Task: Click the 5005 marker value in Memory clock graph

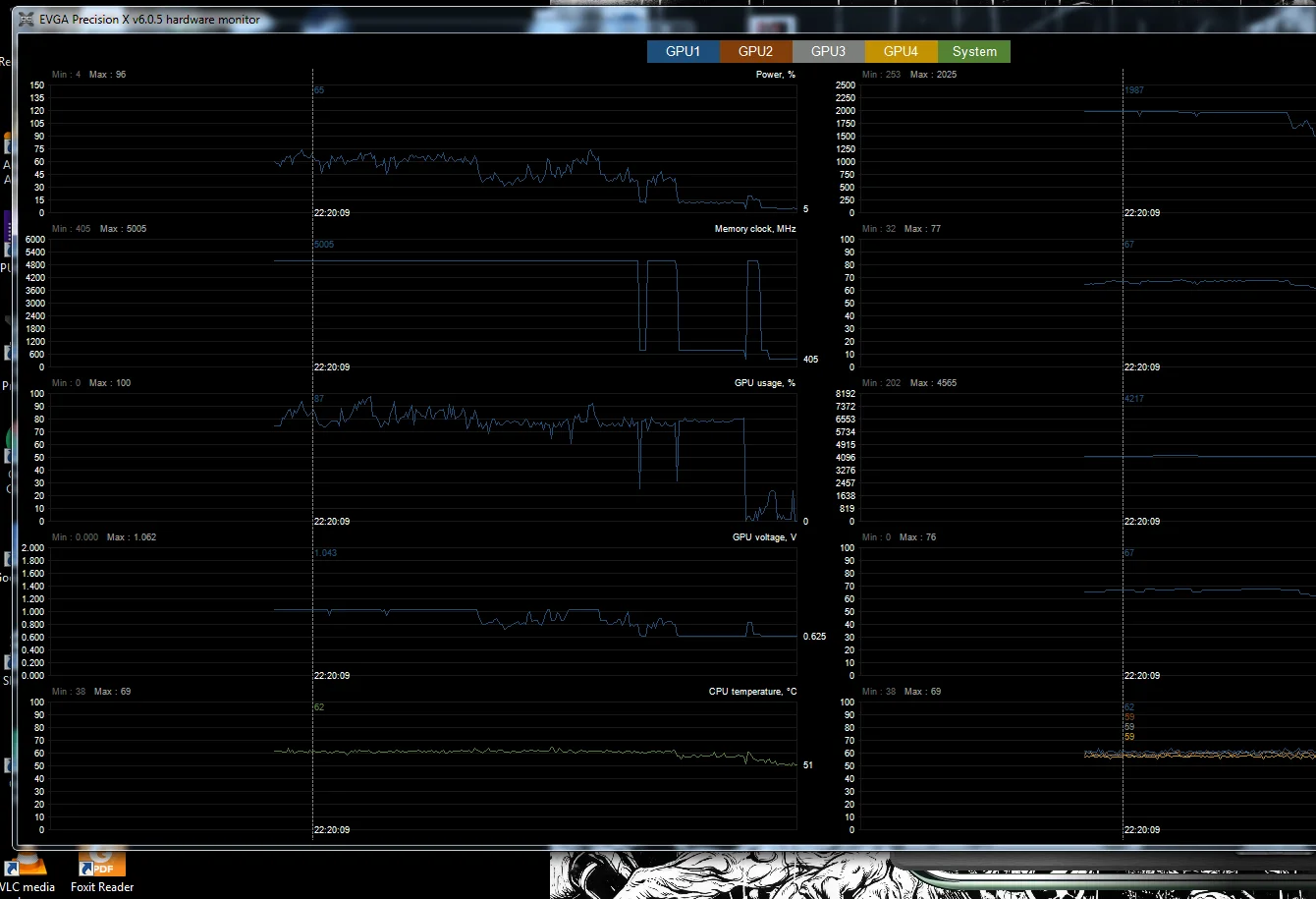Action: click(x=324, y=245)
